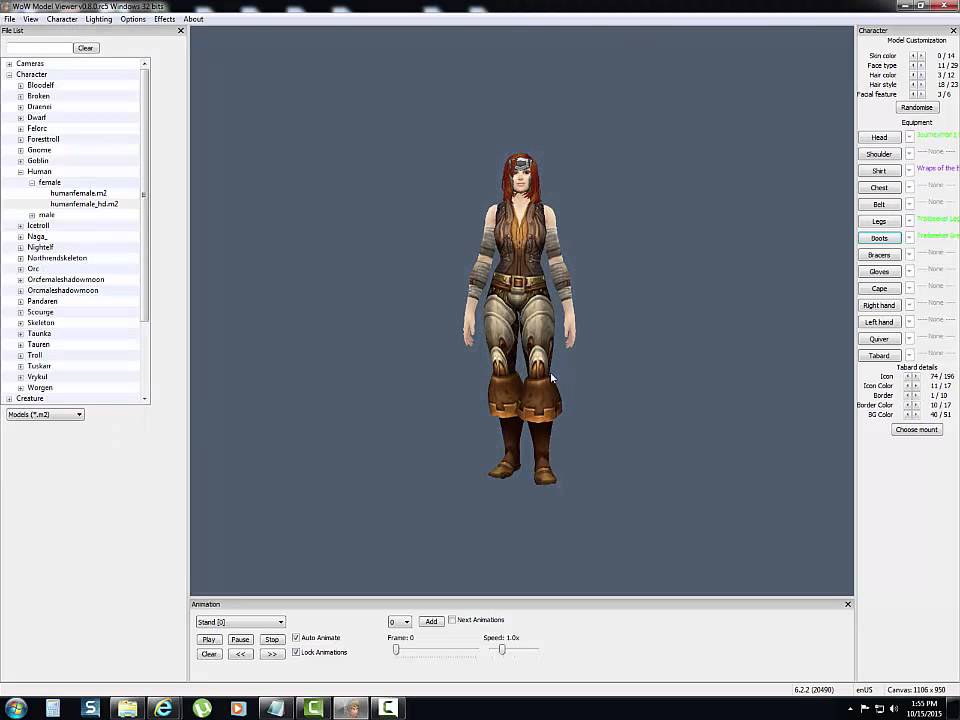Viewport: 960px width, 720px height.
Task: Open Internet Explorer from the taskbar
Action: tap(163, 708)
